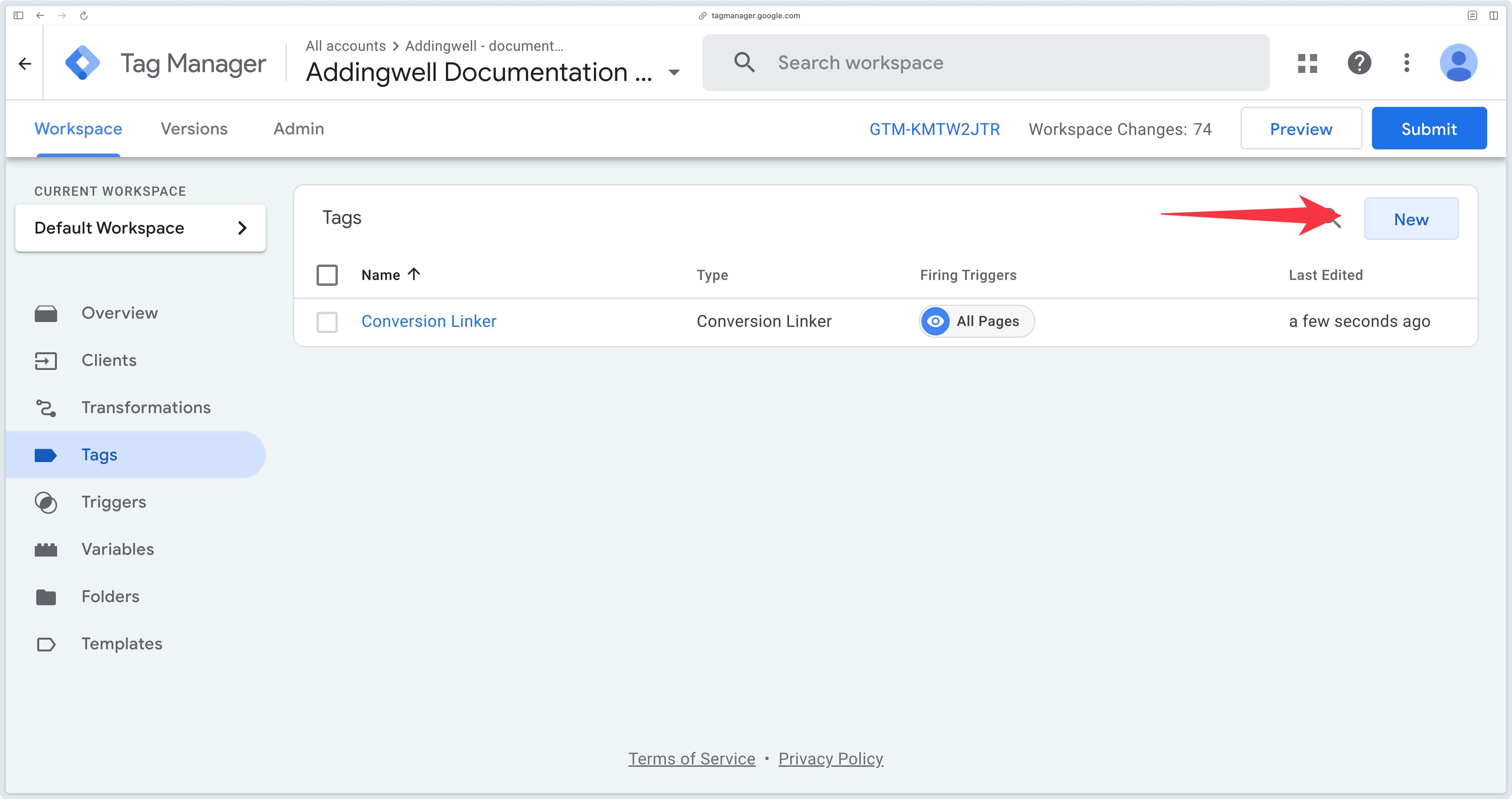Screen dimensions: 1512x799
Task: Switch to the Versions tab
Action: tap(194, 128)
